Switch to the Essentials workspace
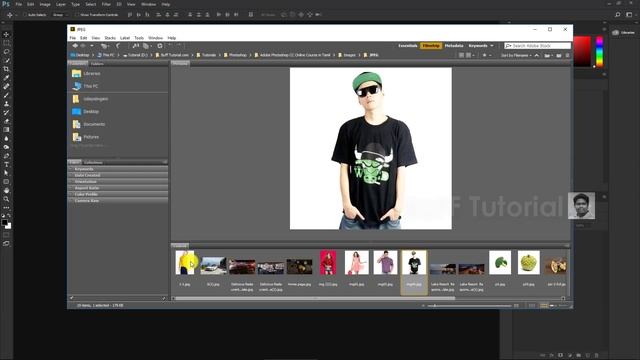 408,46
